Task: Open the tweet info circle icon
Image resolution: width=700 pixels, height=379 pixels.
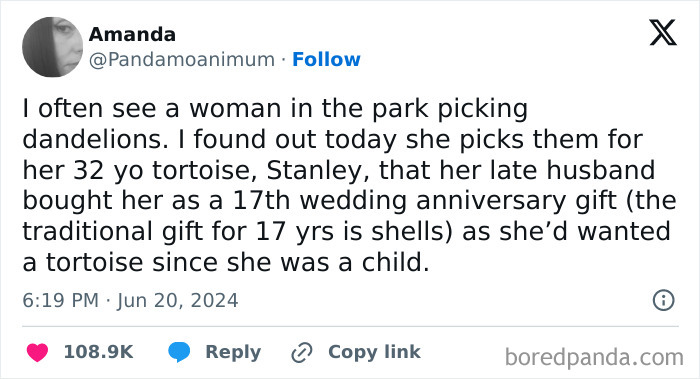Action: pyautogui.click(x=663, y=300)
